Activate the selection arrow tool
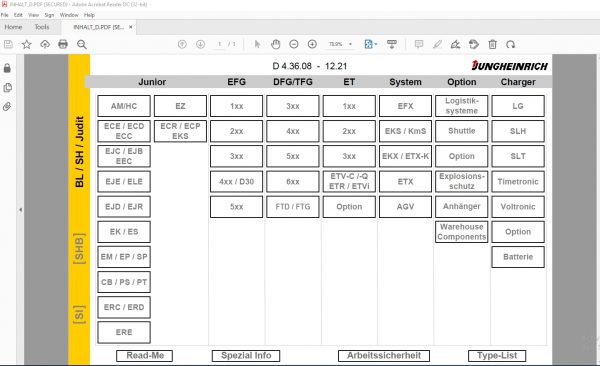This screenshot has width=600, height=366. [x=257, y=44]
